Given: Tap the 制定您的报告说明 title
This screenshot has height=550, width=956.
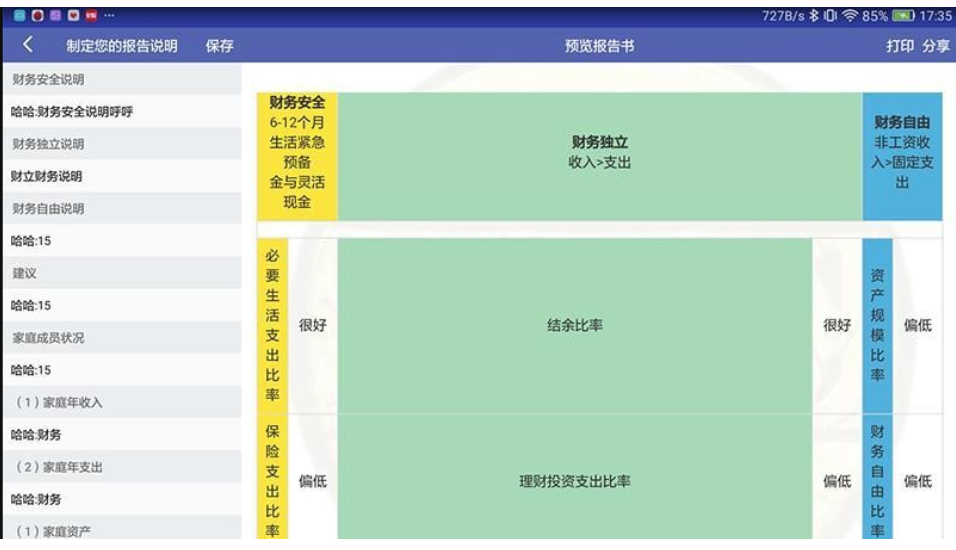Looking at the screenshot, I should [x=122, y=46].
